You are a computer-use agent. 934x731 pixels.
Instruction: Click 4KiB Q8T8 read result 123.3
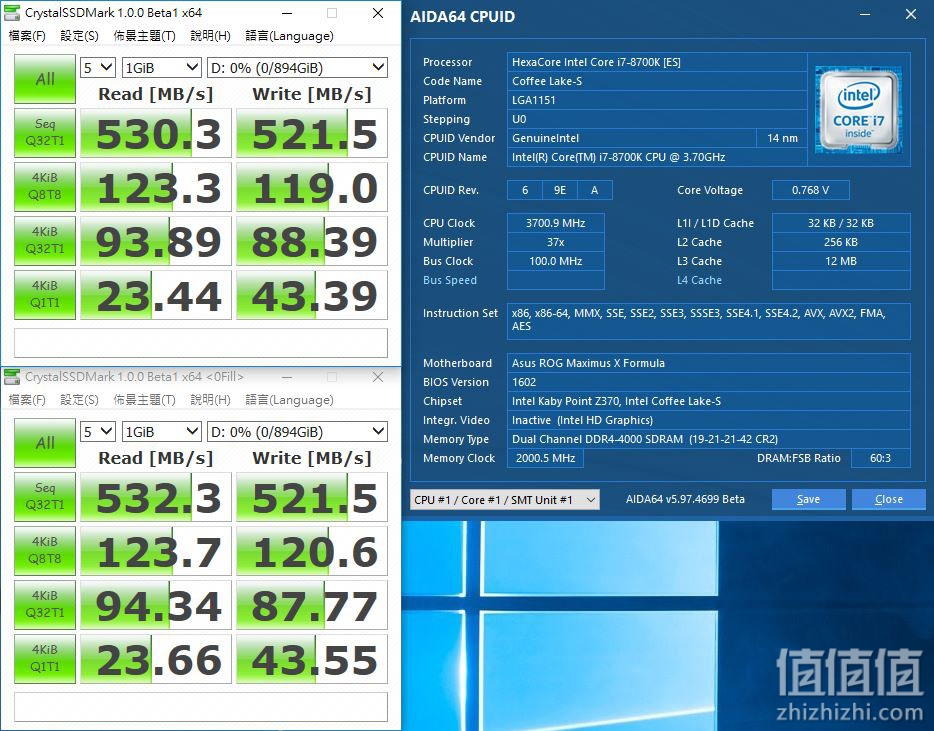tap(155, 186)
